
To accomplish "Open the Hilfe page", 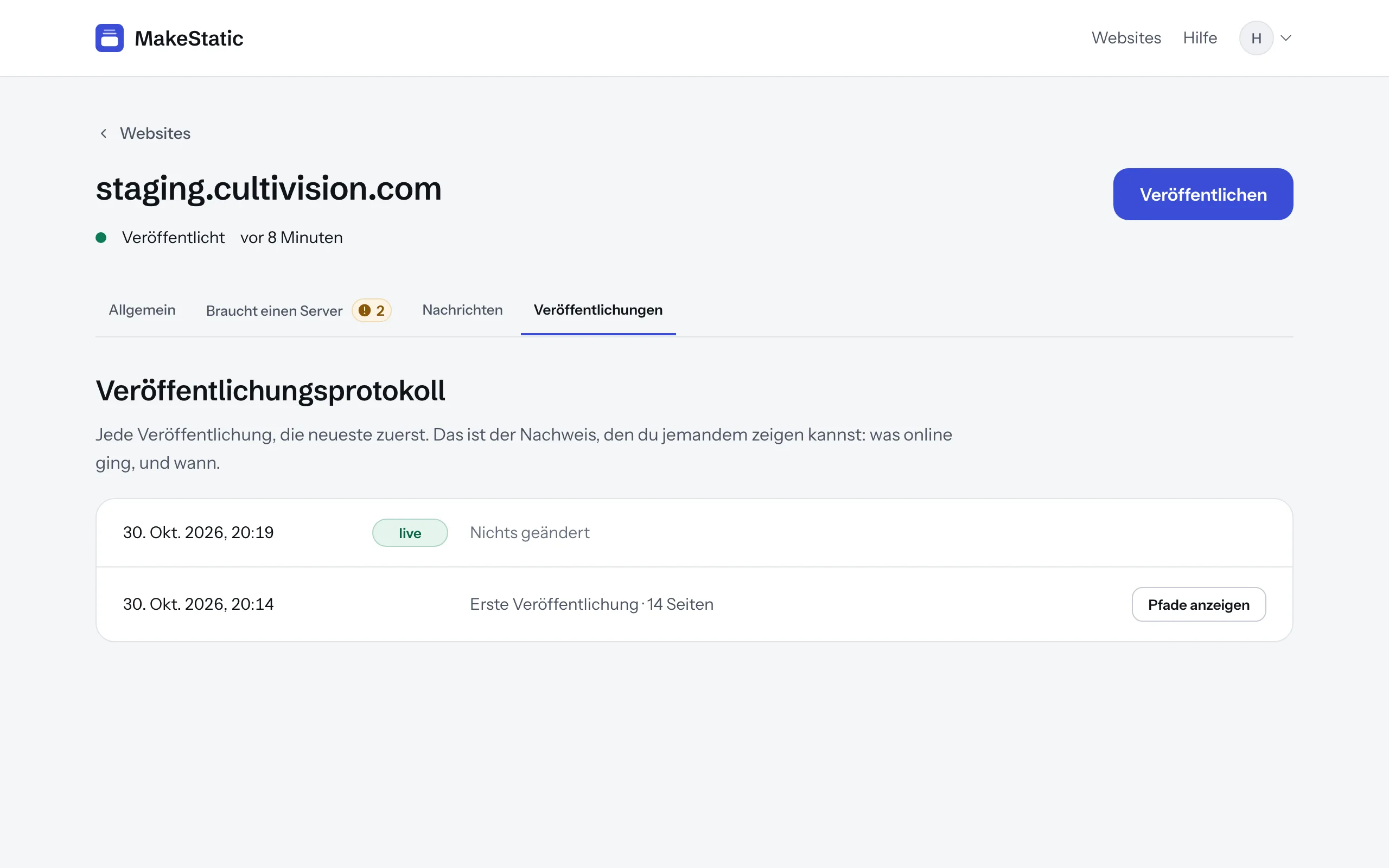I will pos(1200,38).
